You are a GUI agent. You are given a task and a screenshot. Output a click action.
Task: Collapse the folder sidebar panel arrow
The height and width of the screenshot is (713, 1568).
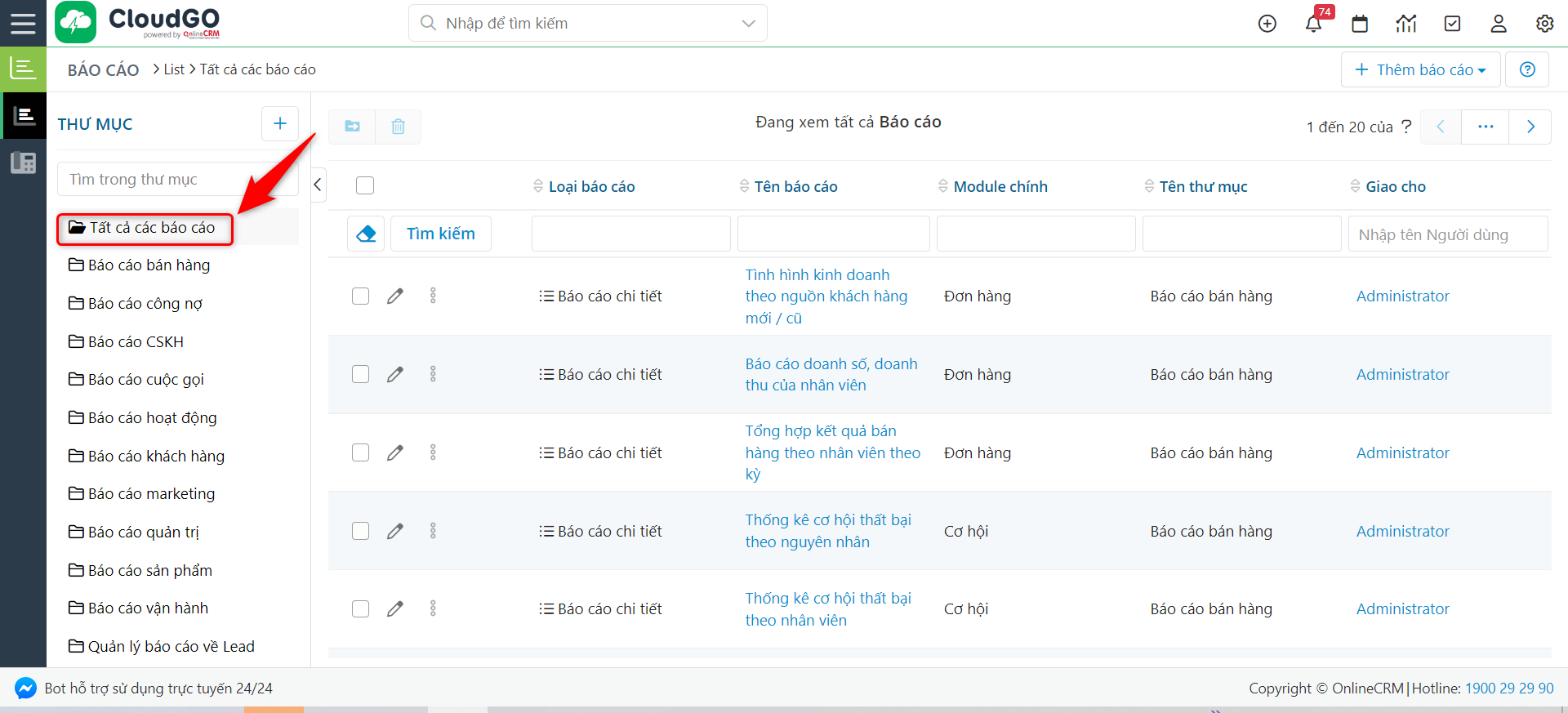point(318,185)
